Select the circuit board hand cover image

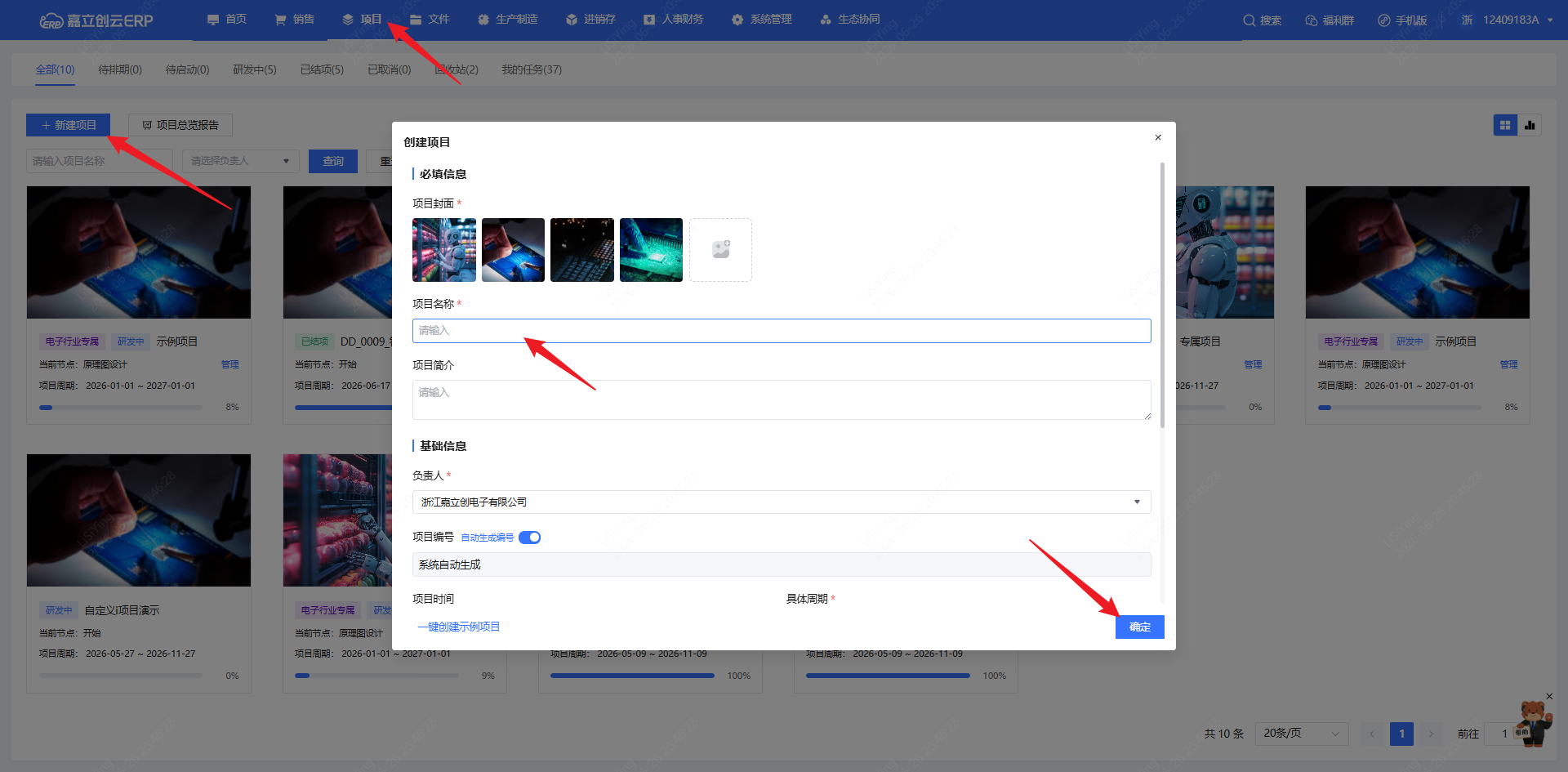(x=513, y=250)
